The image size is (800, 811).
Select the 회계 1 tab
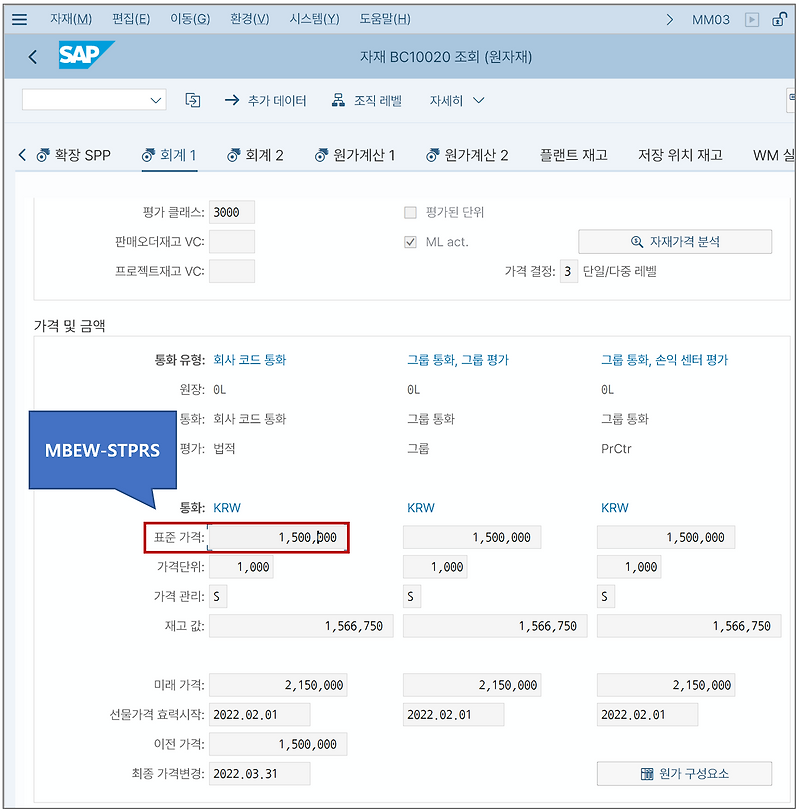[169, 155]
